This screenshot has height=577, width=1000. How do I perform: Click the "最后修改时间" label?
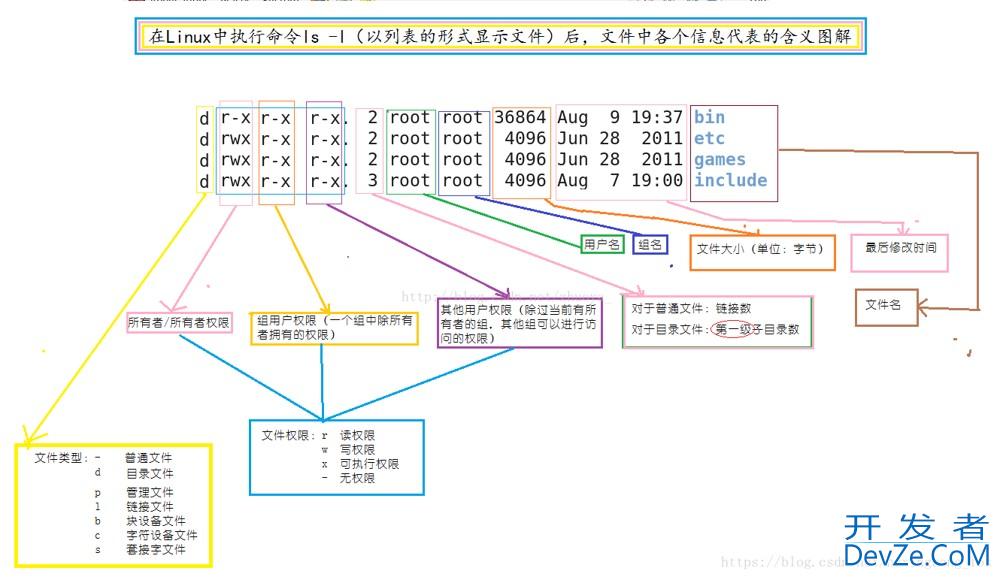click(x=901, y=247)
